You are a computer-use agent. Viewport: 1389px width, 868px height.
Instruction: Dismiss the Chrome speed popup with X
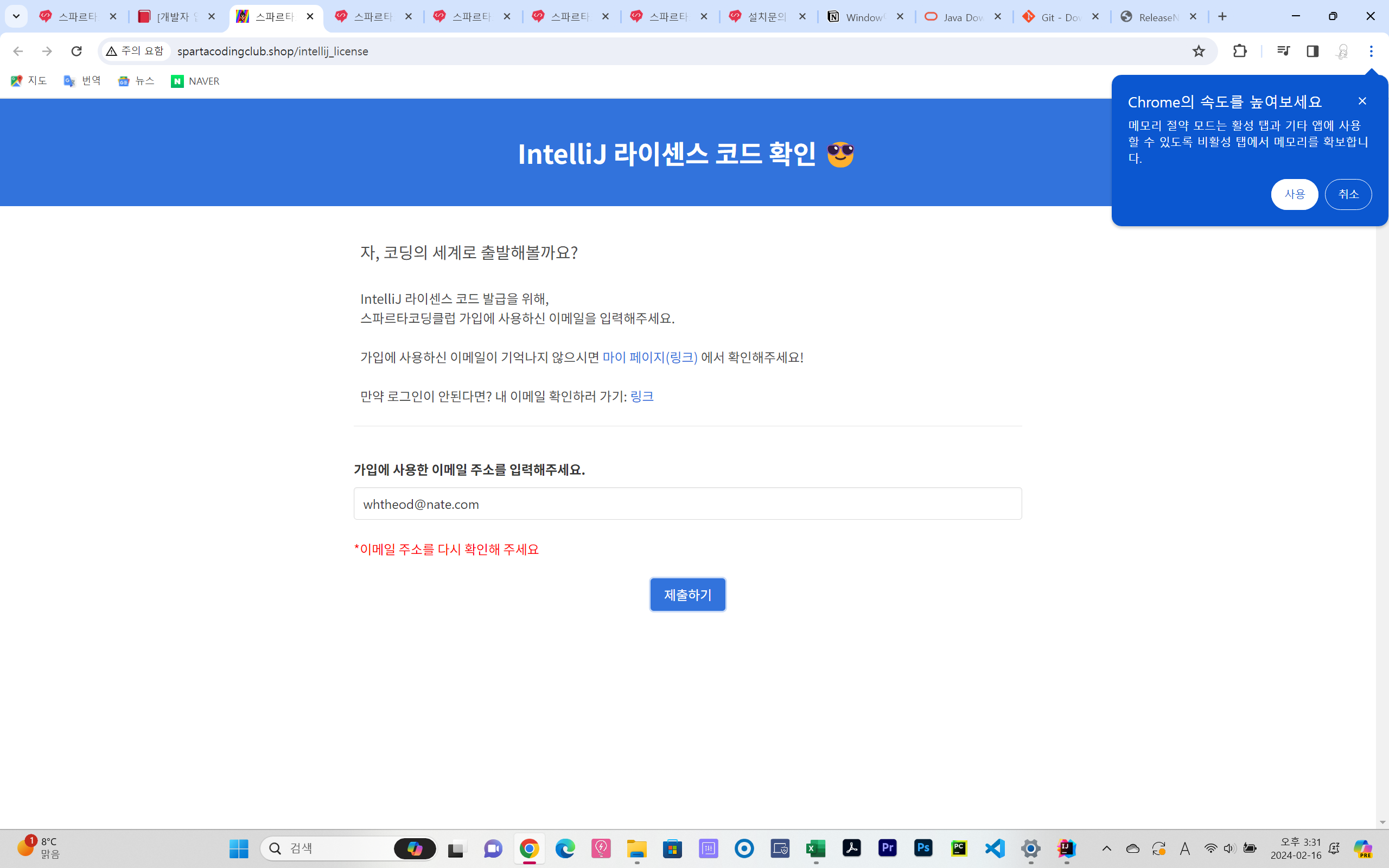pyautogui.click(x=1362, y=101)
